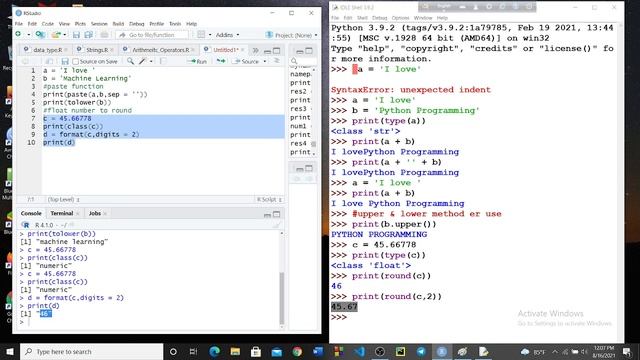640x360 pixels.
Task: Close the Untitled1 tab
Action: click(243, 50)
